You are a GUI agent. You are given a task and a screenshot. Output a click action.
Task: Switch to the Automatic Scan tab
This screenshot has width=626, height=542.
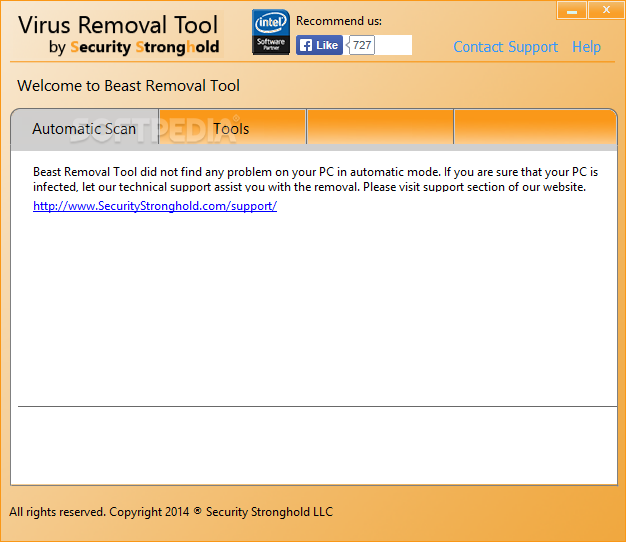pos(85,127)
